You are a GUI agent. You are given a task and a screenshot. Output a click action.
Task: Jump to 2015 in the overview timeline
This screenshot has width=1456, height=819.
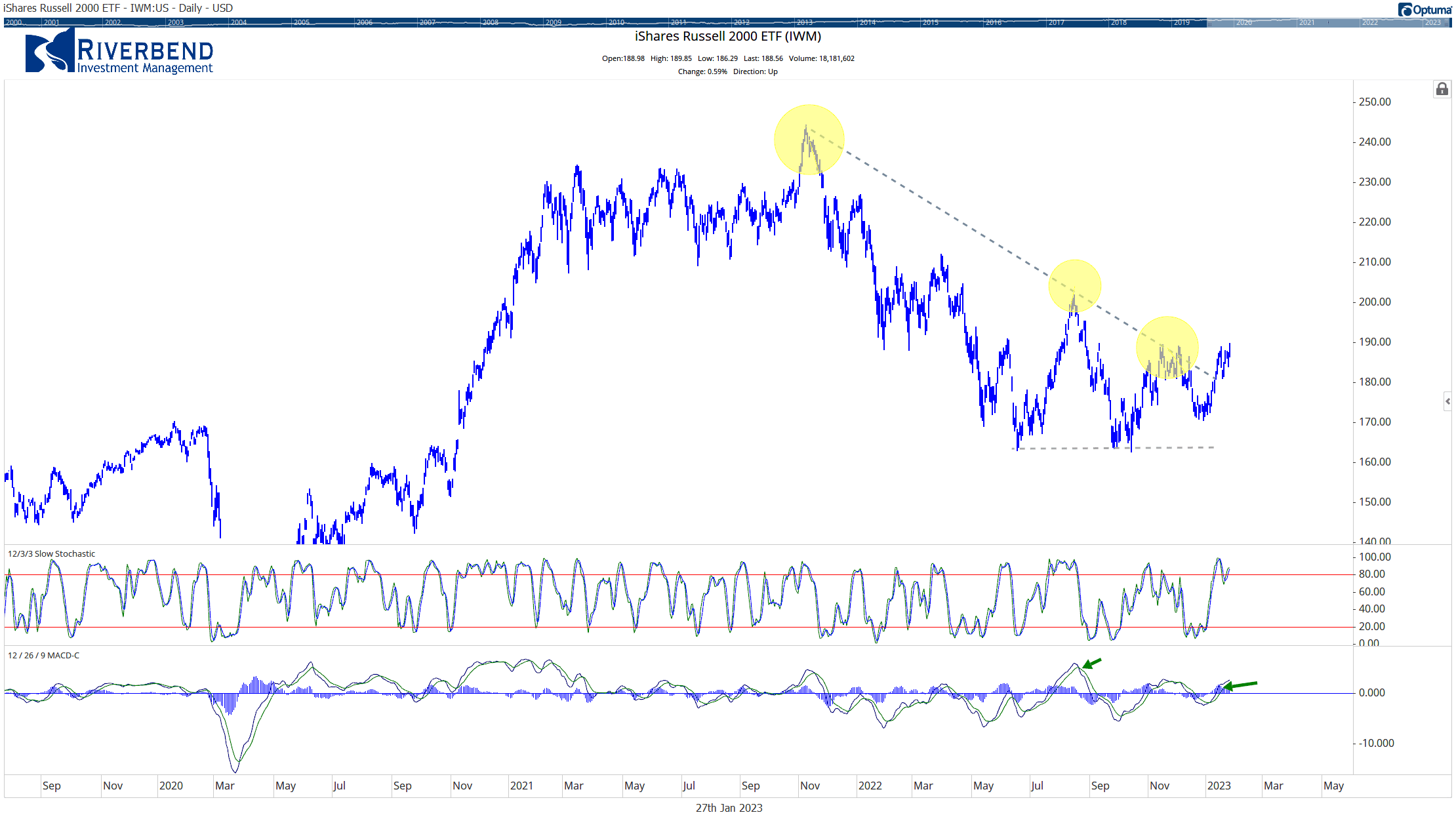click(x=931, y=22)
